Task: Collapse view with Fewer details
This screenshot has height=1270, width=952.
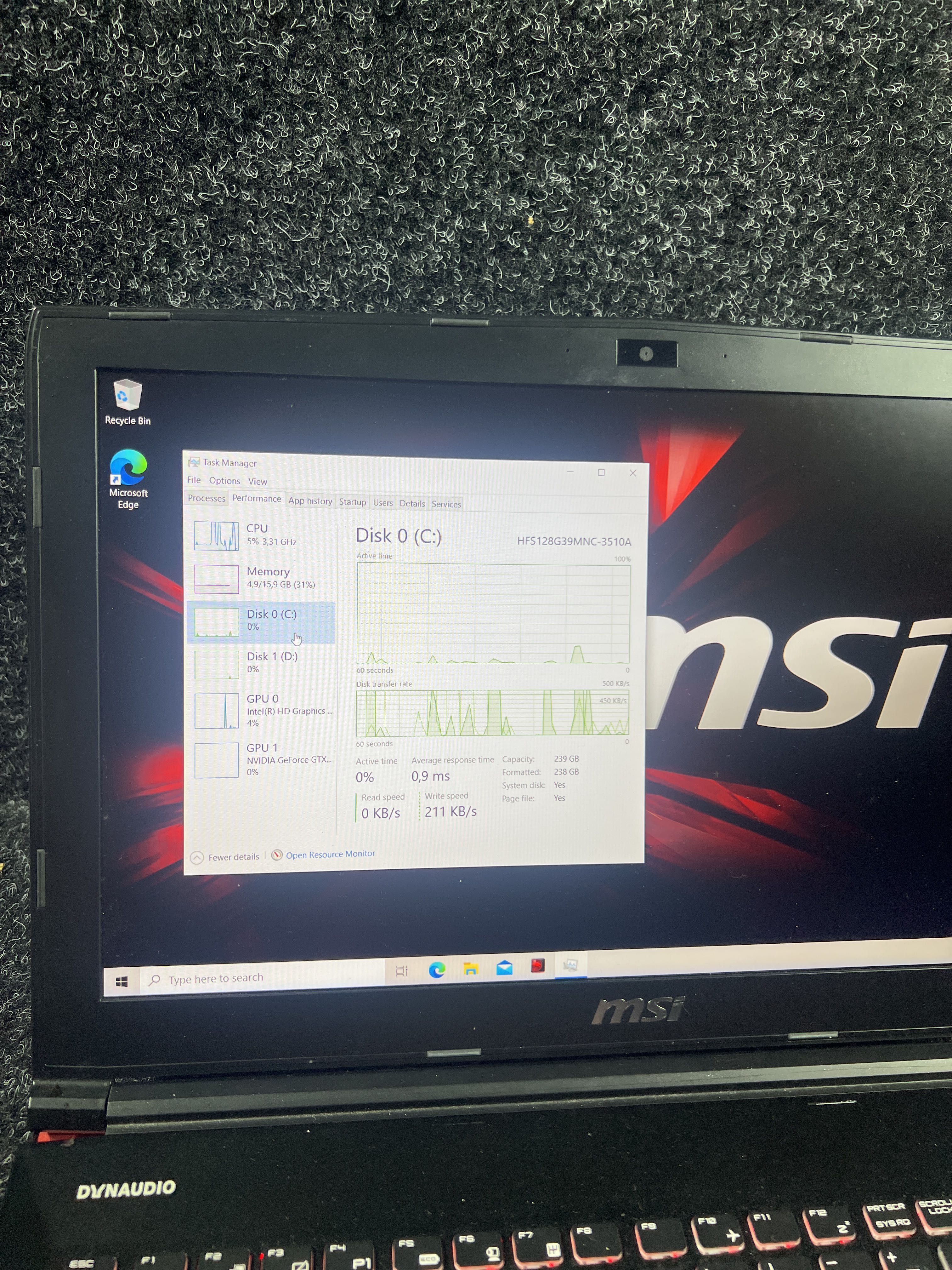Action: click(x=225, y=857)
